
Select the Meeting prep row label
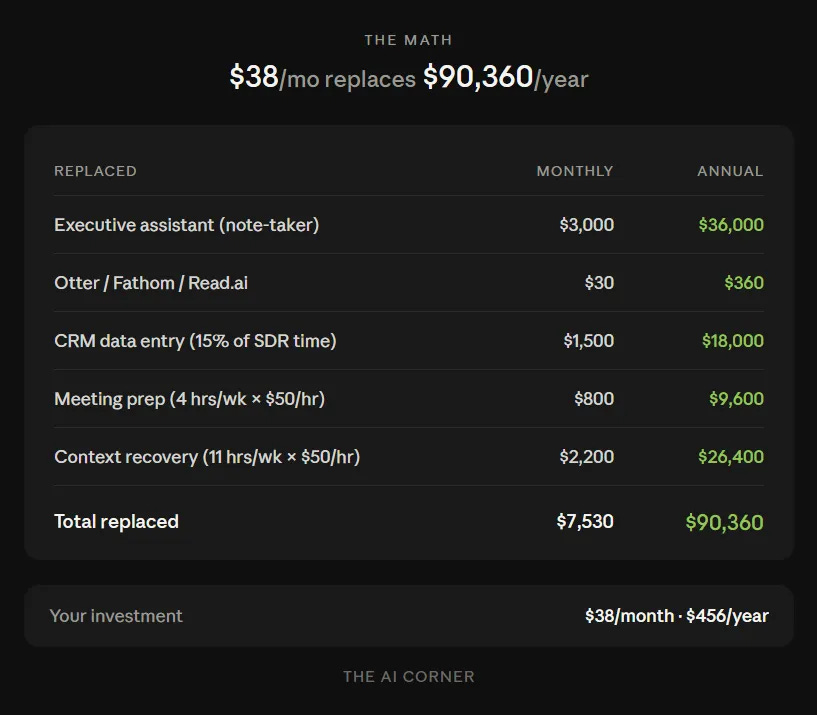click(x=190, y=399)
